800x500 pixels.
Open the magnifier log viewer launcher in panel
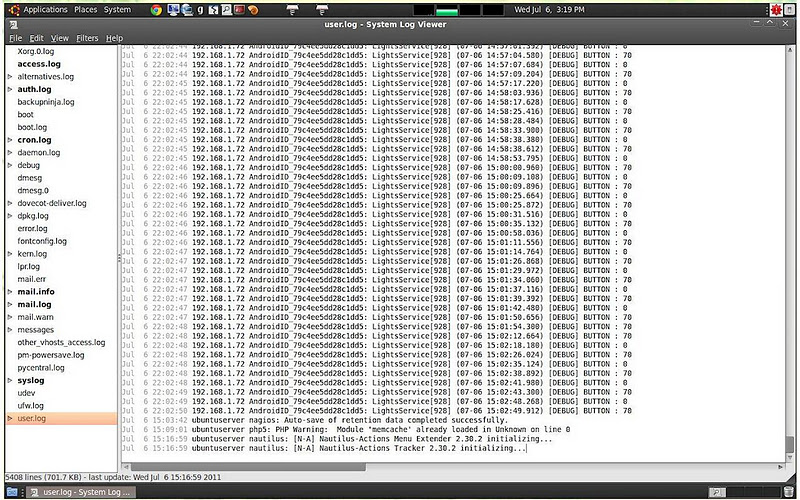pyautogui.click(x=227, y=10)
